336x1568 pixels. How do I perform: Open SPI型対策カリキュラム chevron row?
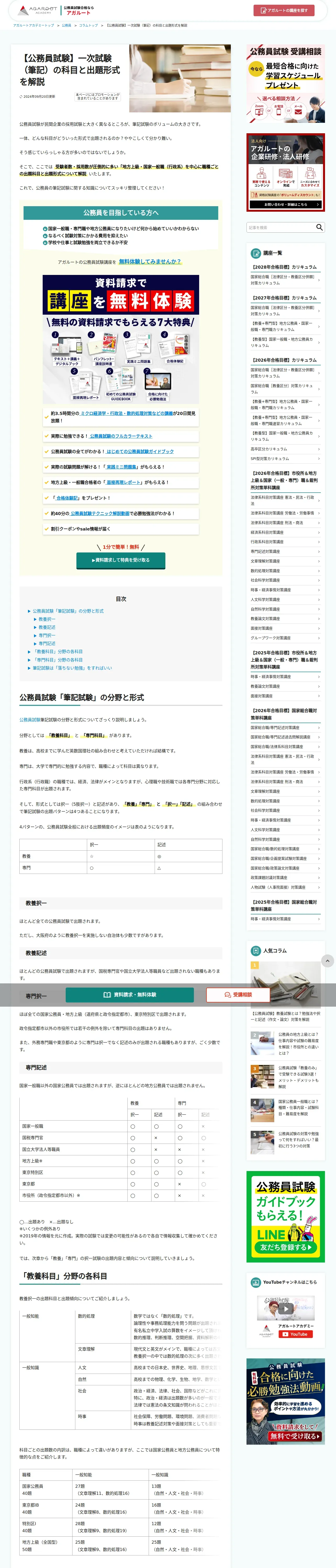coord(285,458)
